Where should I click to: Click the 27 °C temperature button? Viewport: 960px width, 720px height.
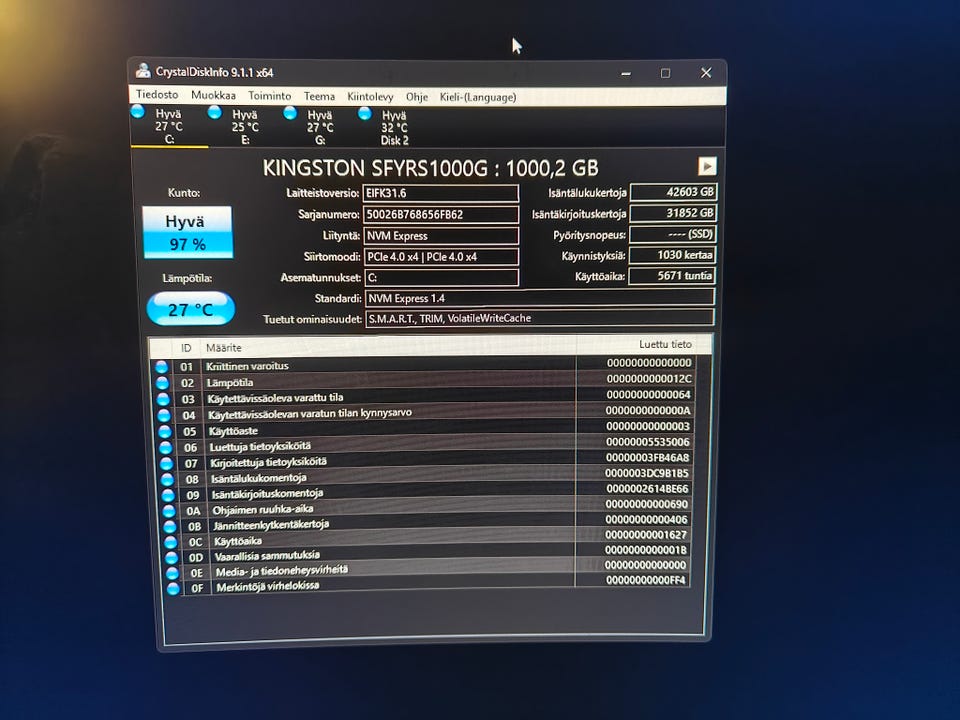[190, 309]
